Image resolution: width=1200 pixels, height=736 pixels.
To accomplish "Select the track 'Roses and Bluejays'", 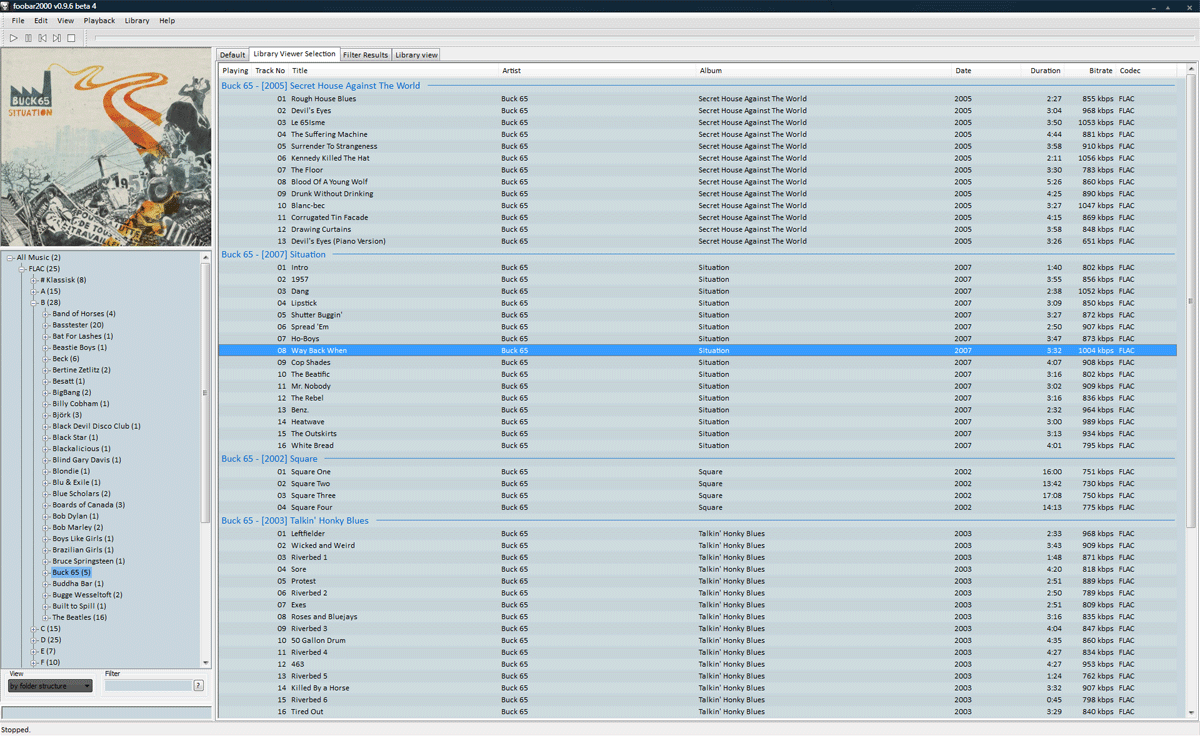I will click(698, 617).
